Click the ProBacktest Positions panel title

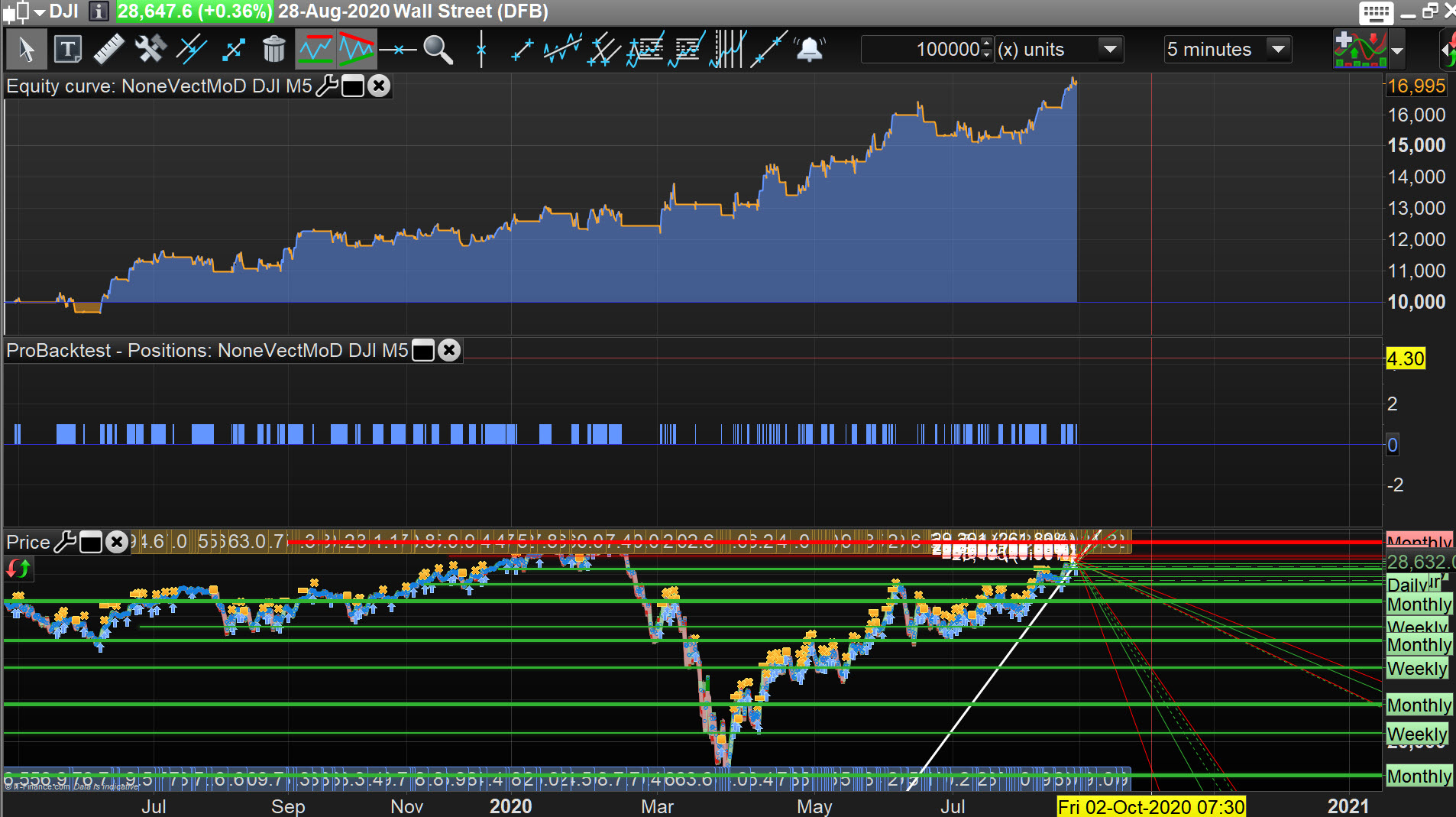(x=207, y=350)
